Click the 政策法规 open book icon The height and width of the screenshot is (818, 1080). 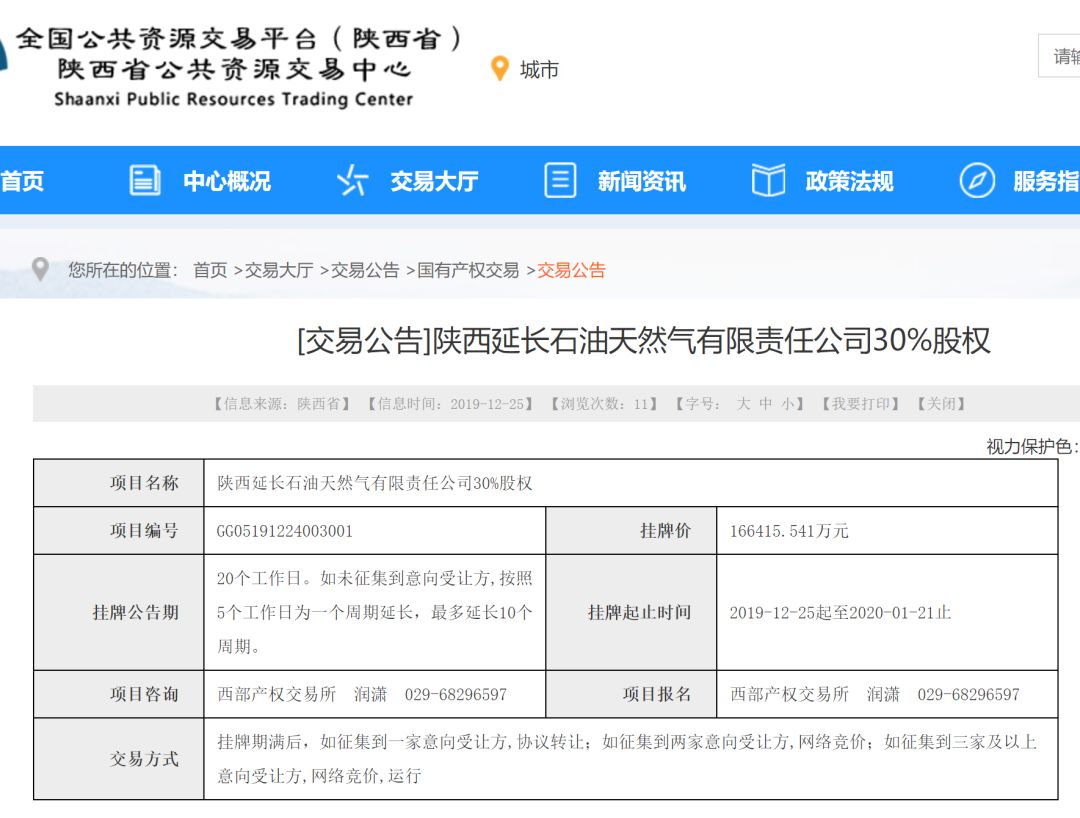point(768,180)
